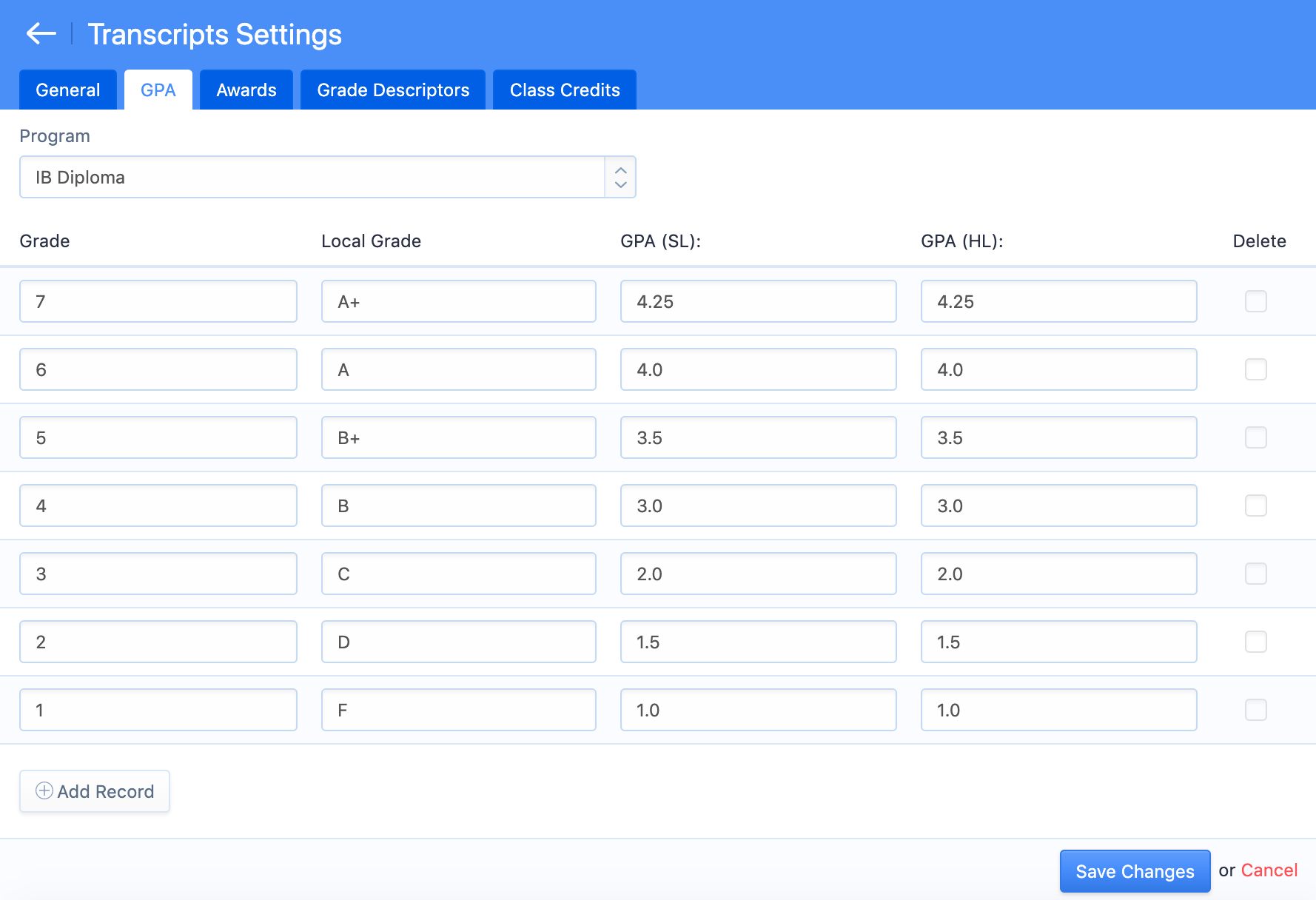The width and height of the screenshot is (1316, 900).
Task: Mark grade 4 row for deletion
Action: click(1256, 506)
